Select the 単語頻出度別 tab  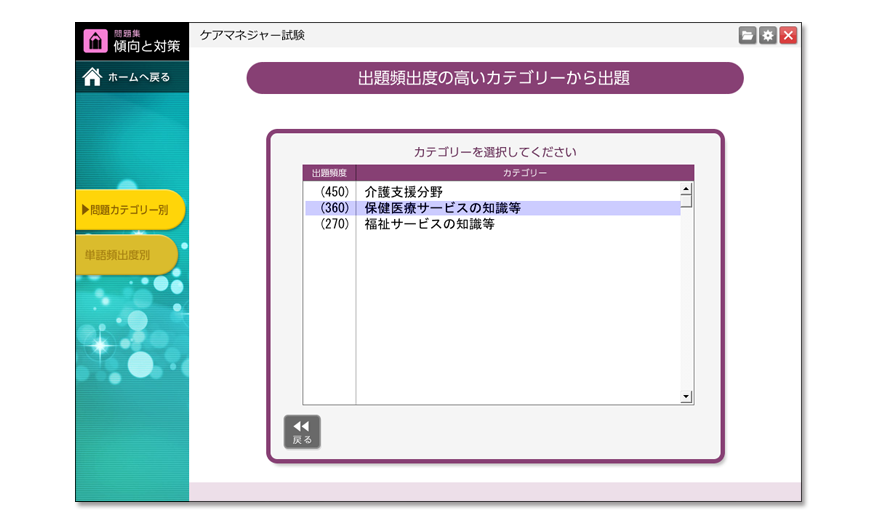coord(126,255)
